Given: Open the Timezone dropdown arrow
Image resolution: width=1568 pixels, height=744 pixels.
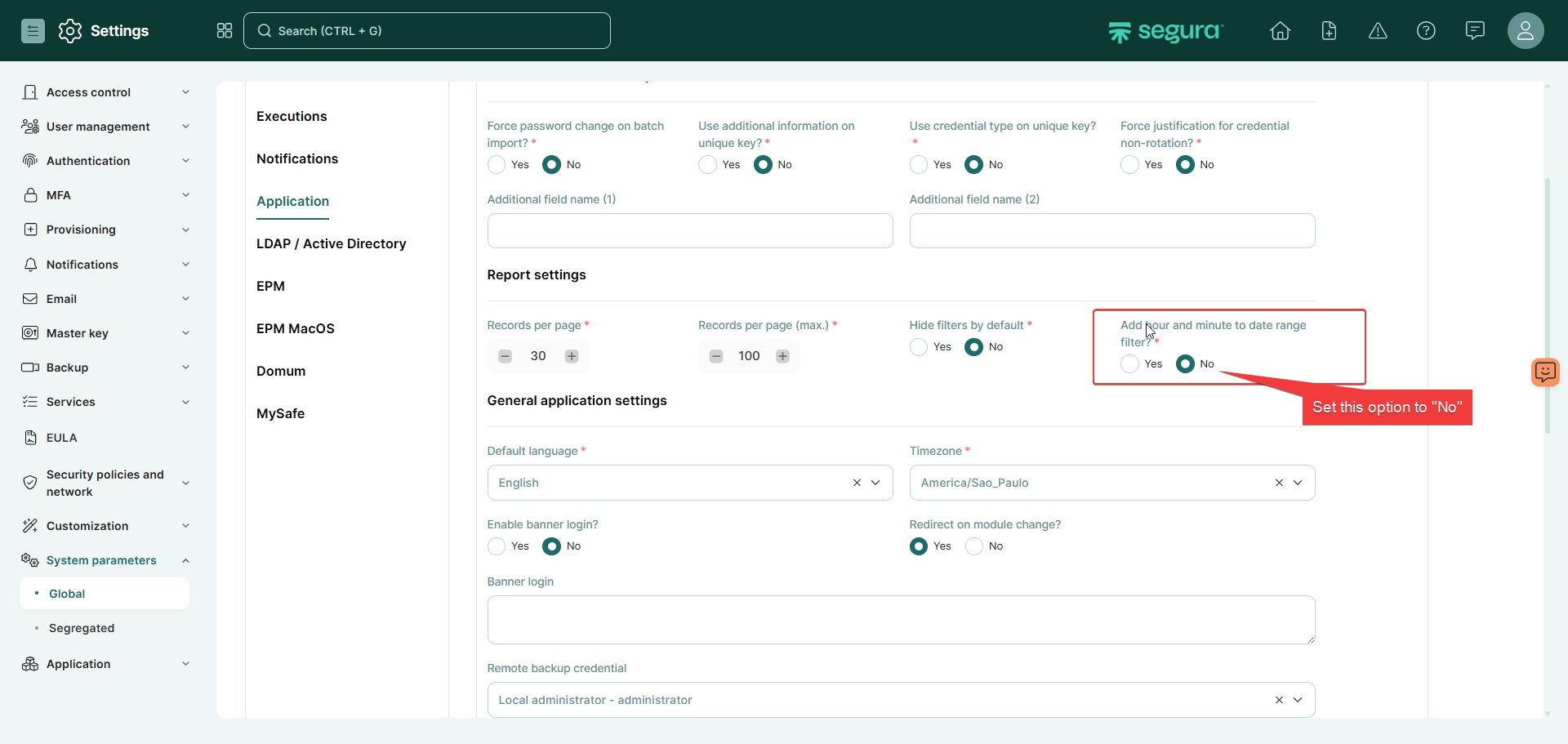Looking at the screenshot, I should pos(1298,483).
